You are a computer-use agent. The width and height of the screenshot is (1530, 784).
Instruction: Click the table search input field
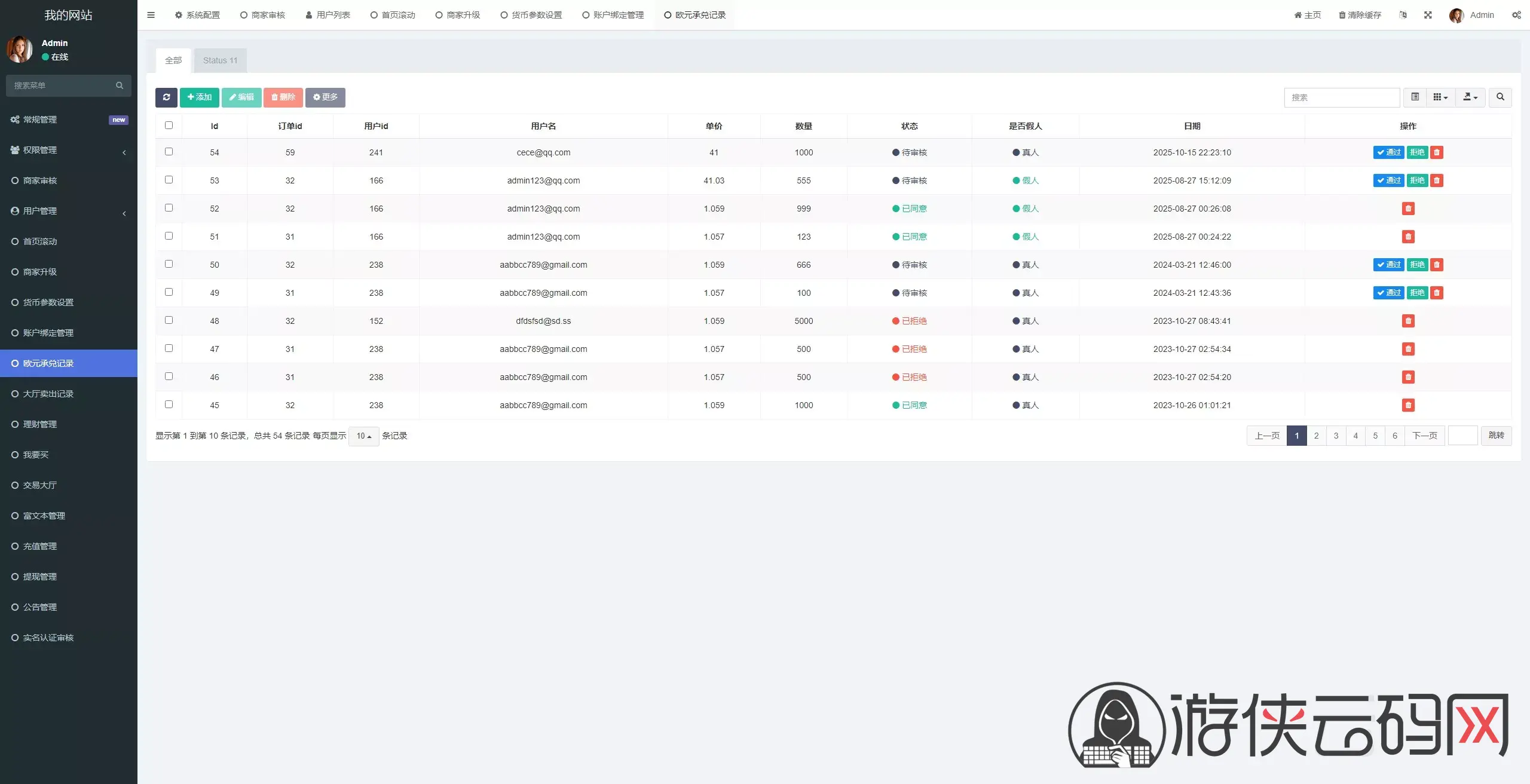coord(1341,97)
